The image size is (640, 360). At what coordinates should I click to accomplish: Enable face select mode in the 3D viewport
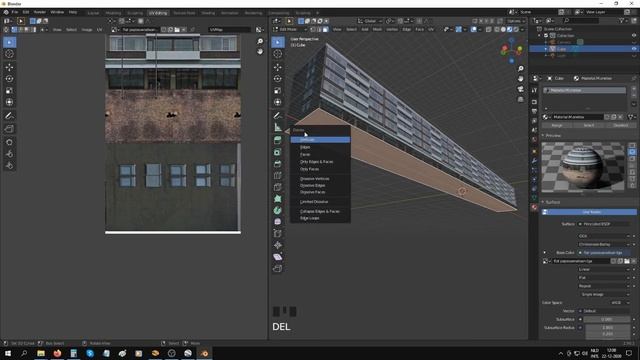tap(325, 29)
